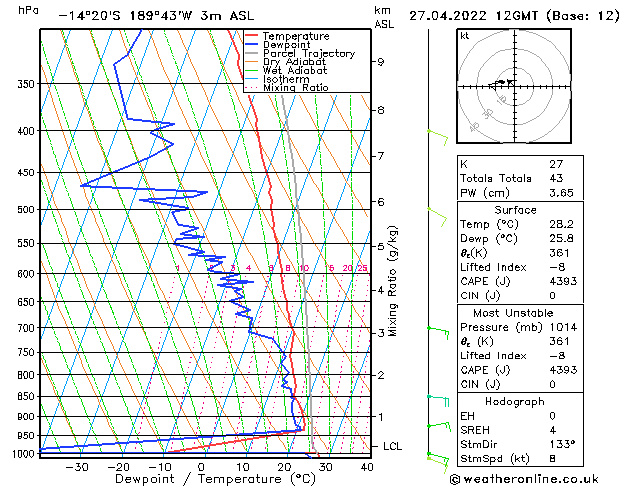Click the wind barb near 700 hPa
The height and width of the screenshot is (486, 629).
tap(438, 333)
